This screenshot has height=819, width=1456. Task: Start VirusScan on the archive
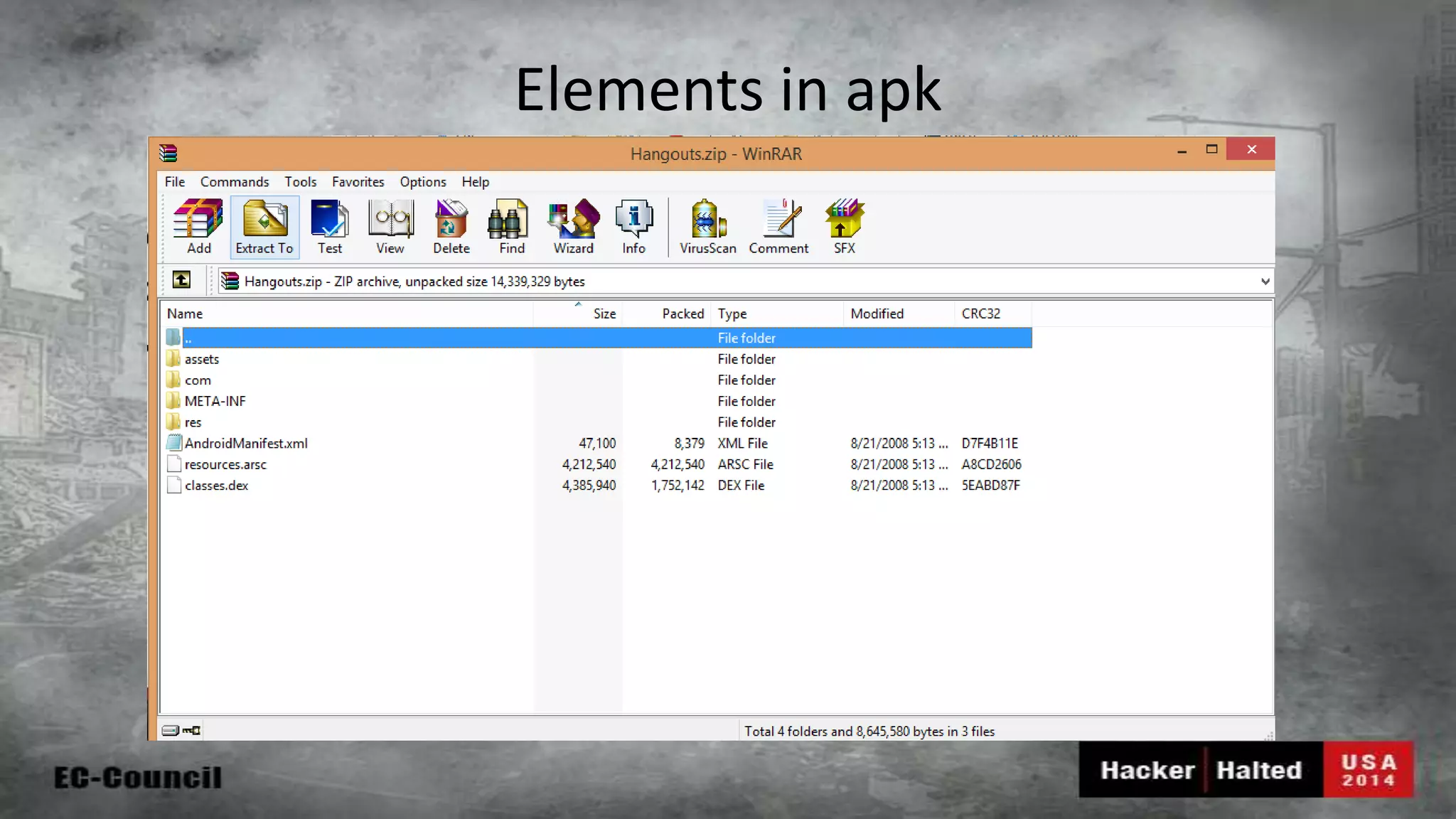[x=707, y=226]
